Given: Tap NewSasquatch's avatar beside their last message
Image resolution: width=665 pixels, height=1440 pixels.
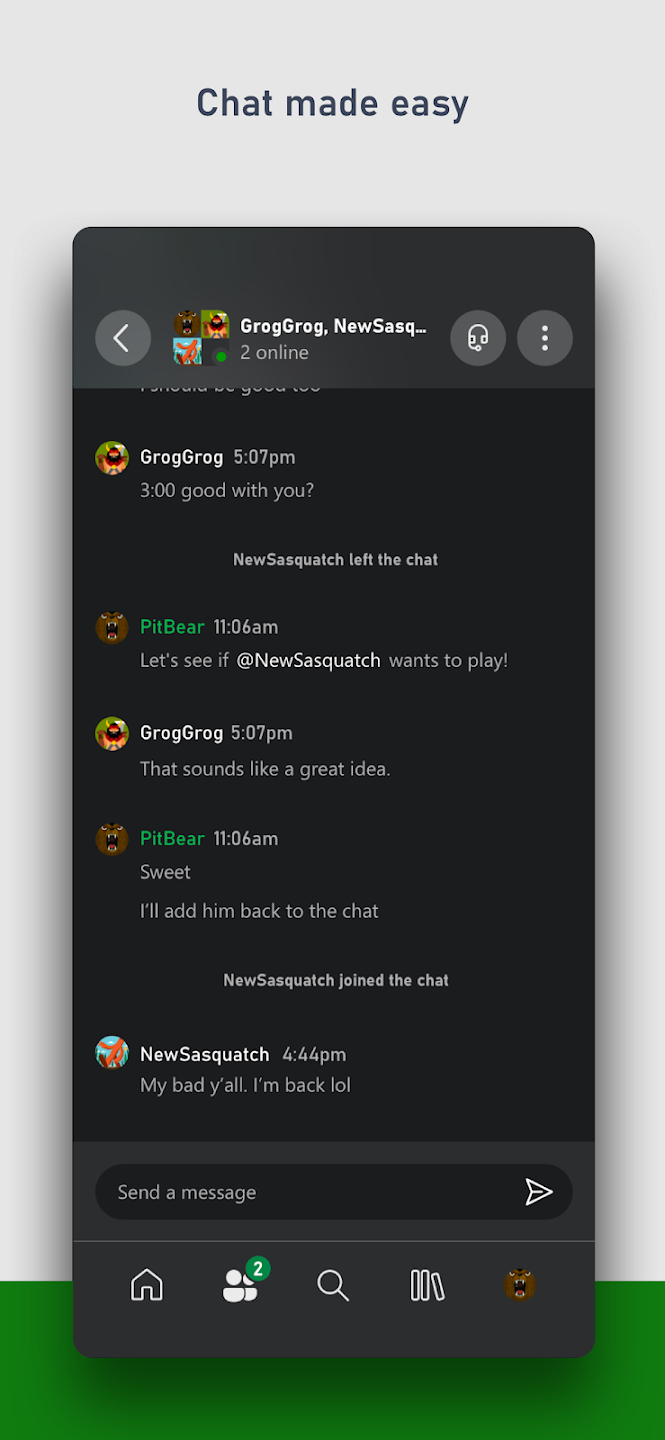Looking at the screenshot, I should (x=112, y=1052).
